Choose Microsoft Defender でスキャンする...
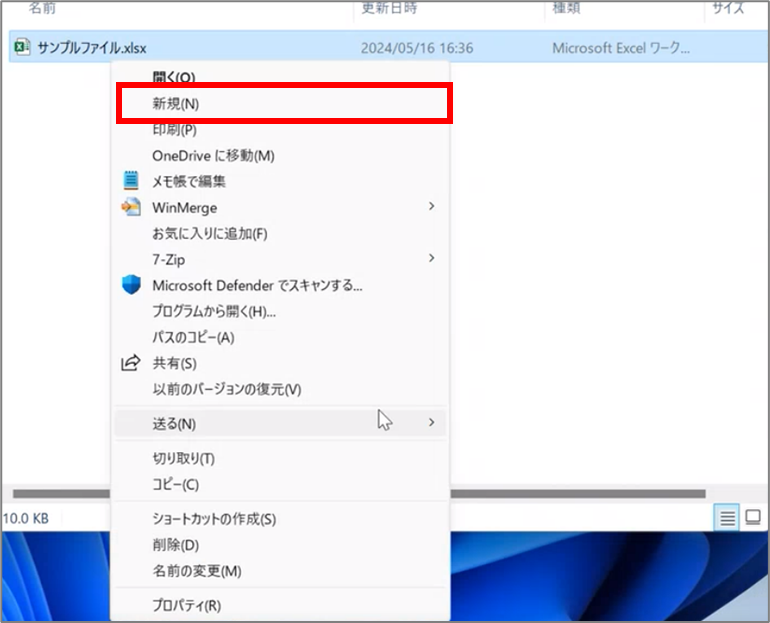770x623 pixels. [x=280, y=285]
